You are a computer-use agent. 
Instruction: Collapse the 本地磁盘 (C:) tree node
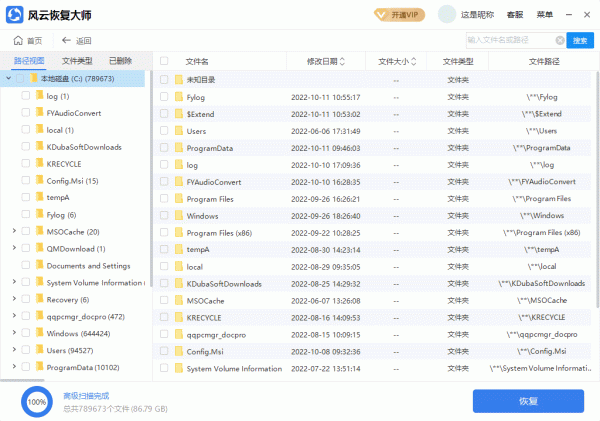8,78
